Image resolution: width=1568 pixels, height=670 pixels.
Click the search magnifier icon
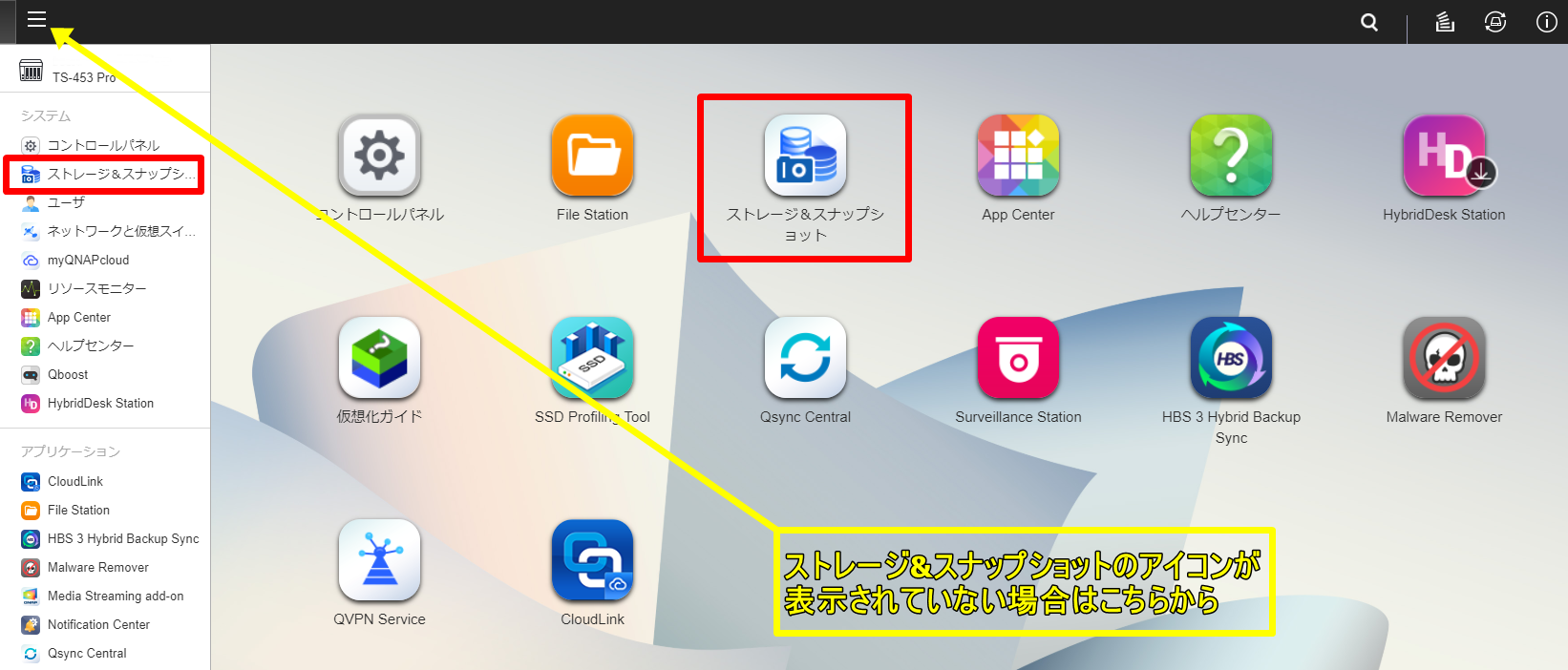coord(1369,22)
